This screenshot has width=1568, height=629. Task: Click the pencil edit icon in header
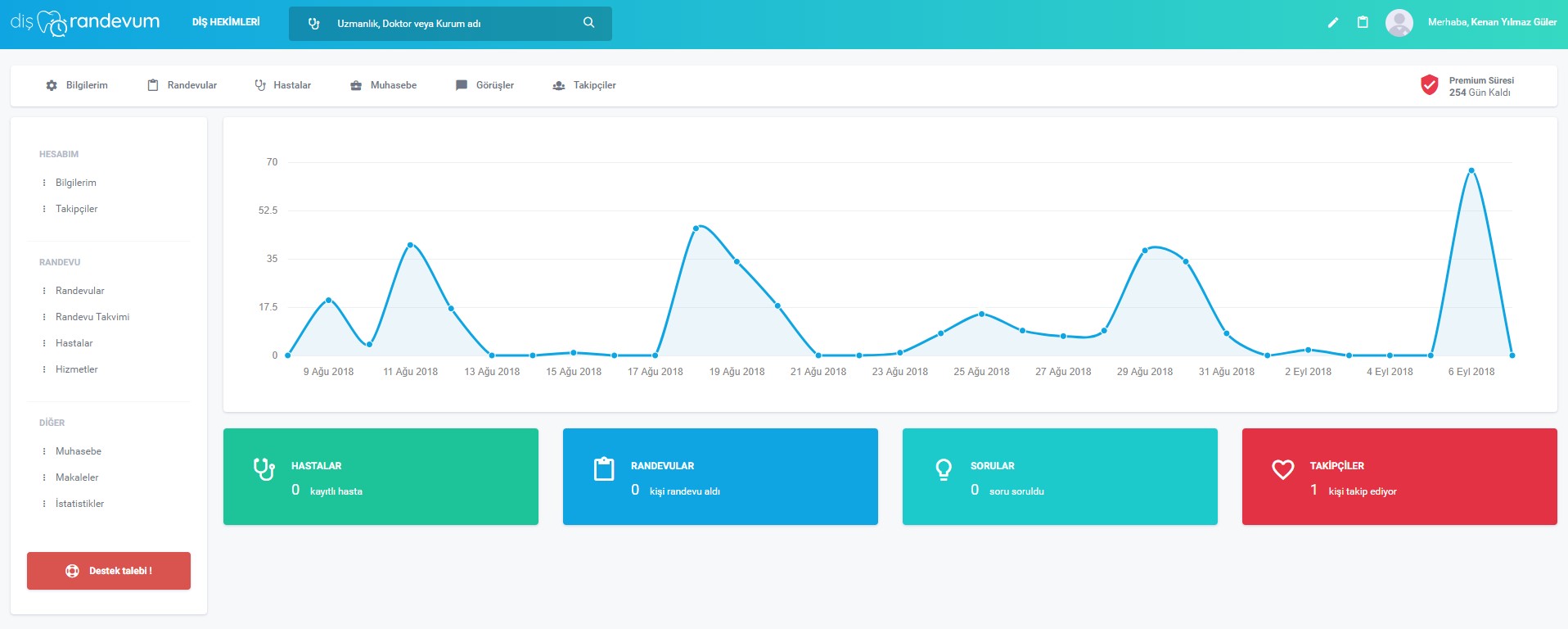coord(1333,23)
